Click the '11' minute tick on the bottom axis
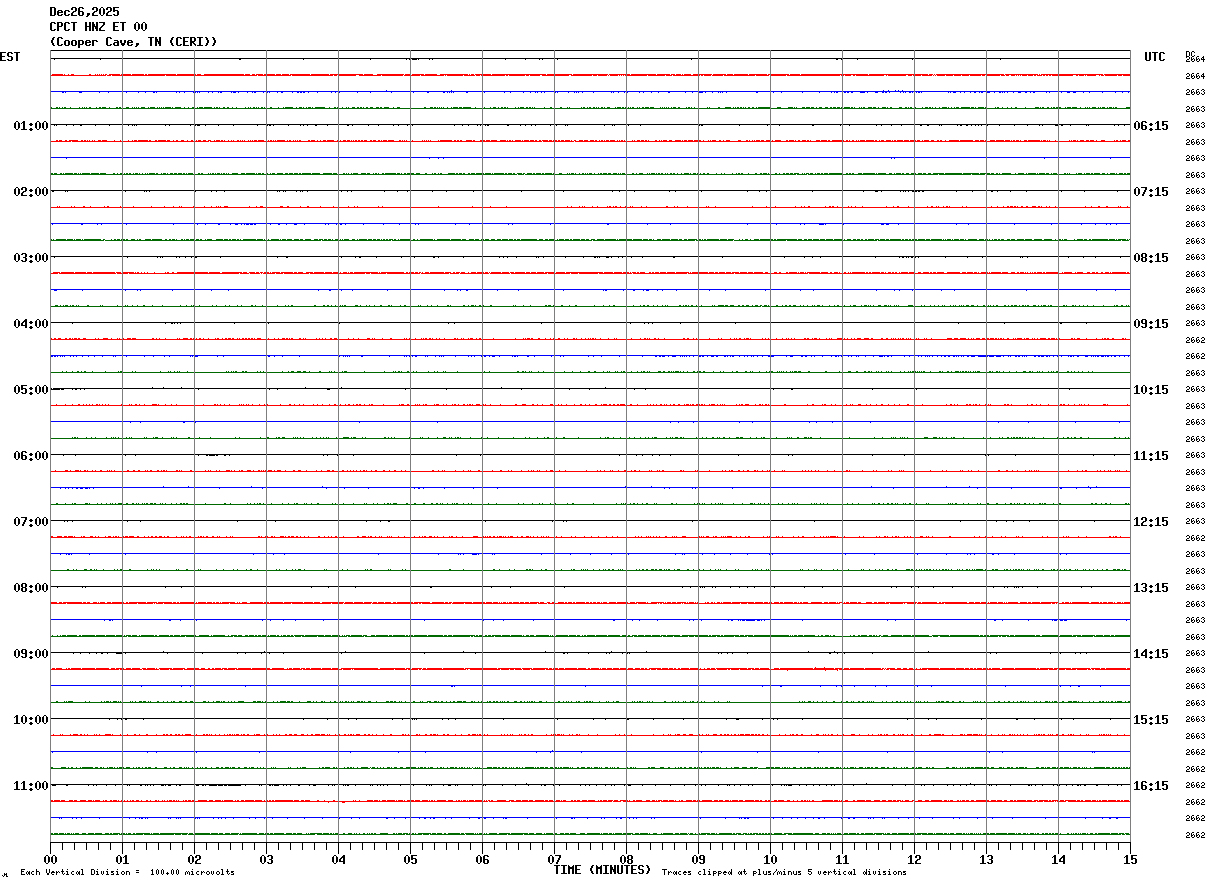The width and height of the screenshot is (1210, 886). [x=843, y=859]
